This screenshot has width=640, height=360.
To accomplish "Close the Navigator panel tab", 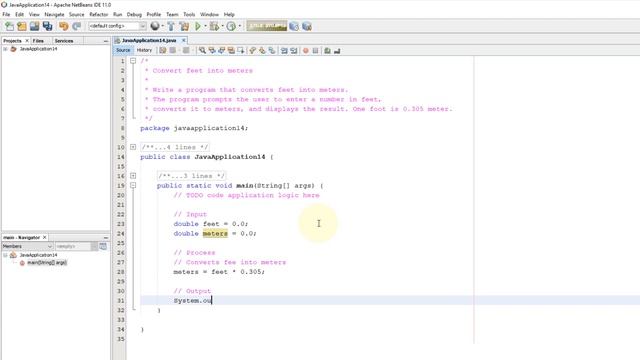I will pos(44,237).
